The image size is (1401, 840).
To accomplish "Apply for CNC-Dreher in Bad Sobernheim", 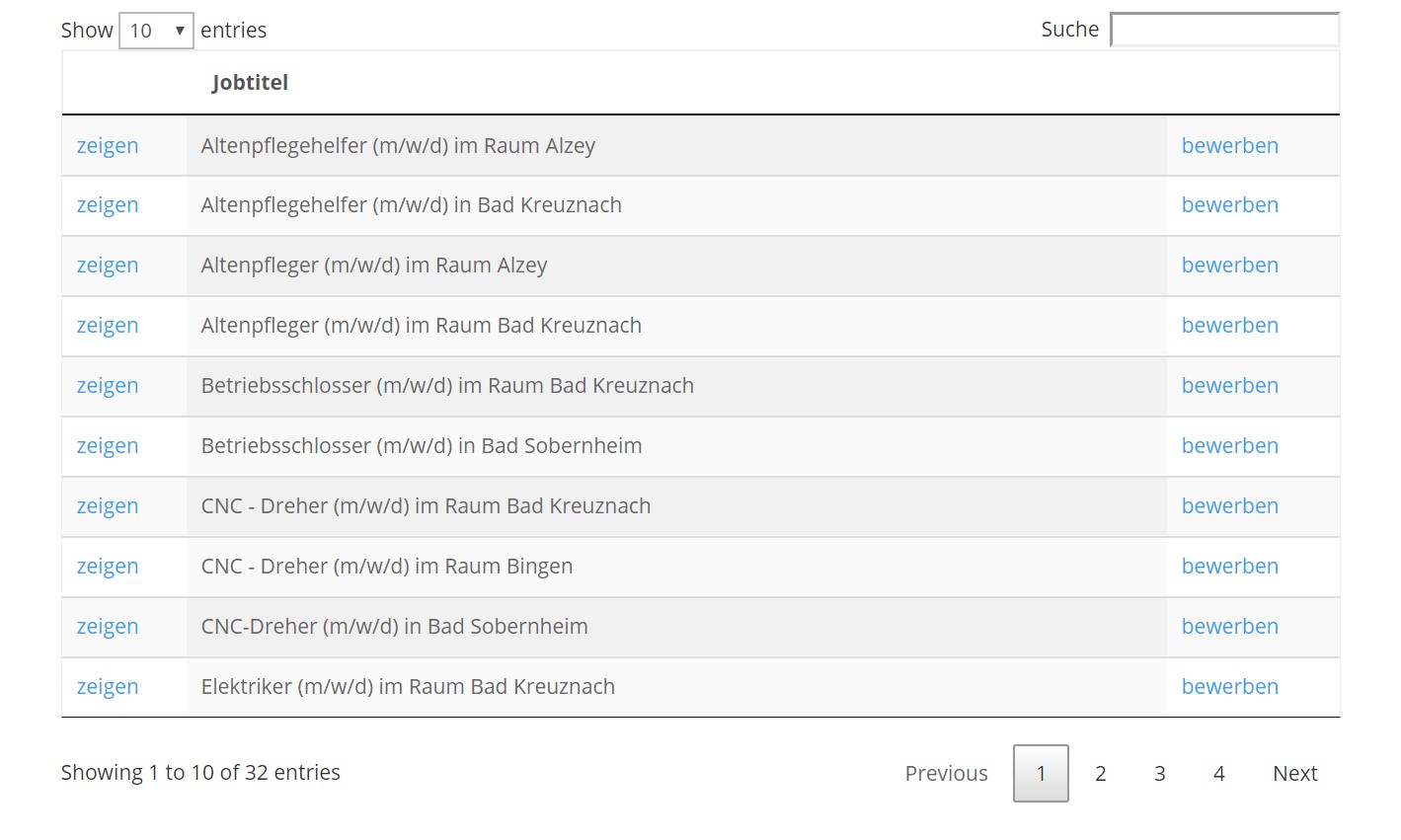I will pos(1230,627).
